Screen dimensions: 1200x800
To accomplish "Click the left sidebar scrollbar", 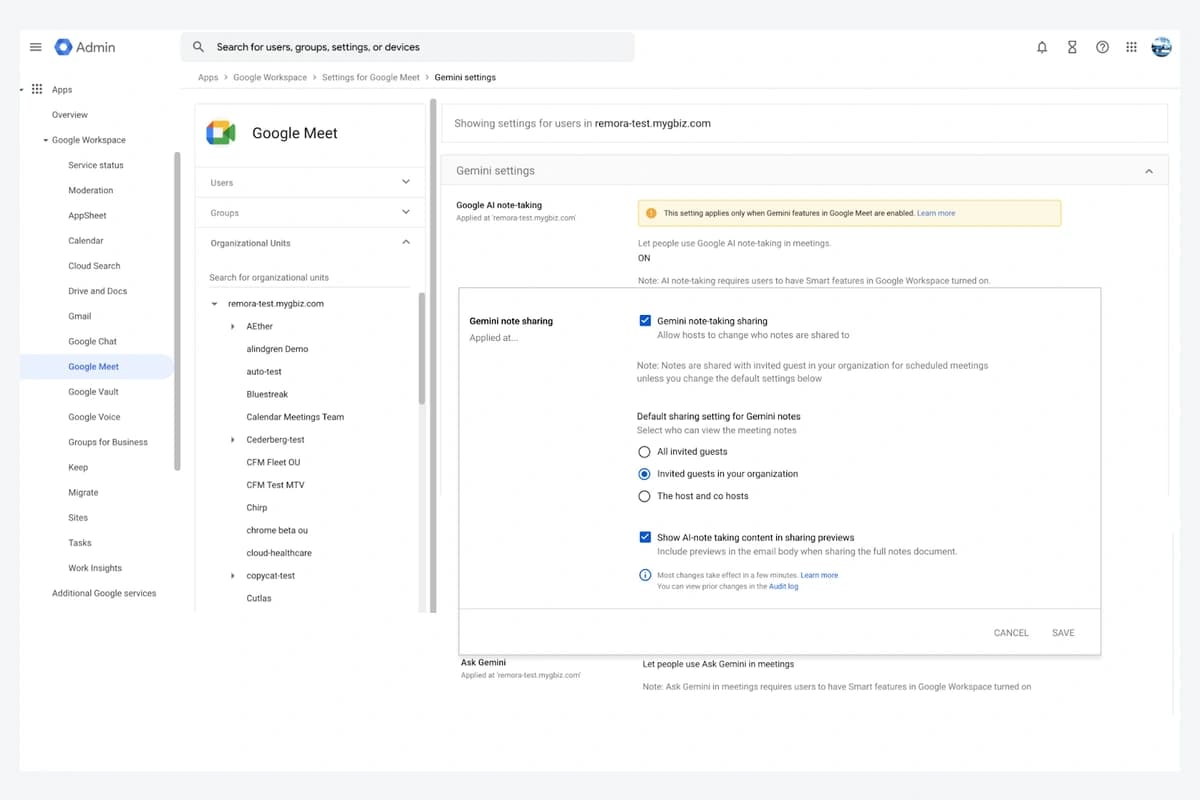I will click(177, 310).
